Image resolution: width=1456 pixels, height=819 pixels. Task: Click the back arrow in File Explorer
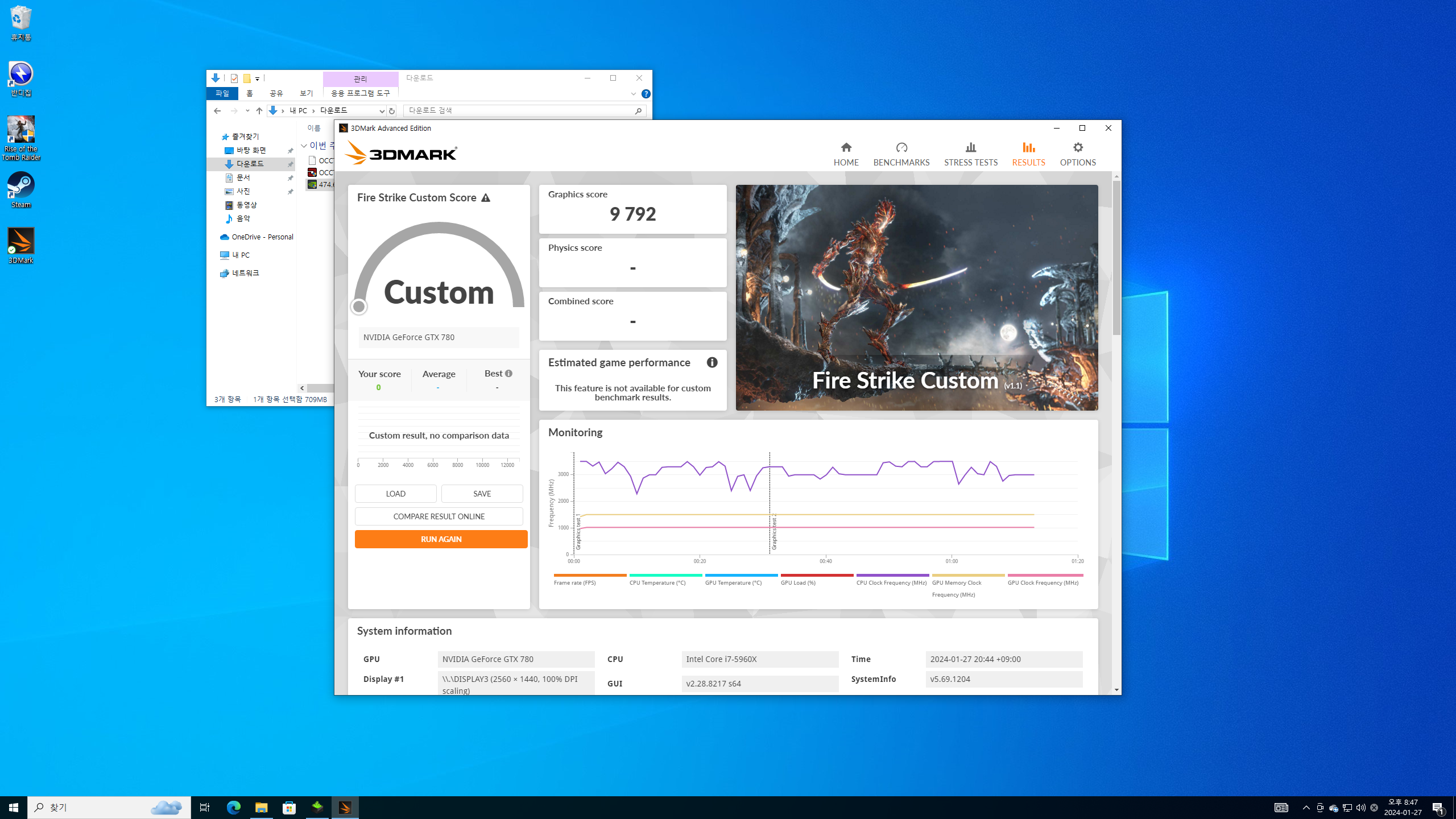coord(217,111)
